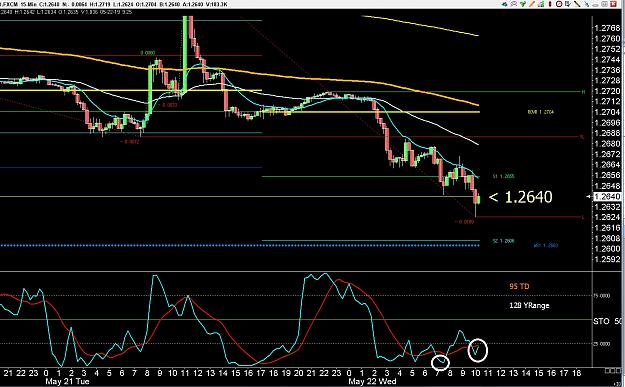Select the orange pencil drawing tool
The width and height of the screenshot is (625, 387).
coord(532,4)
